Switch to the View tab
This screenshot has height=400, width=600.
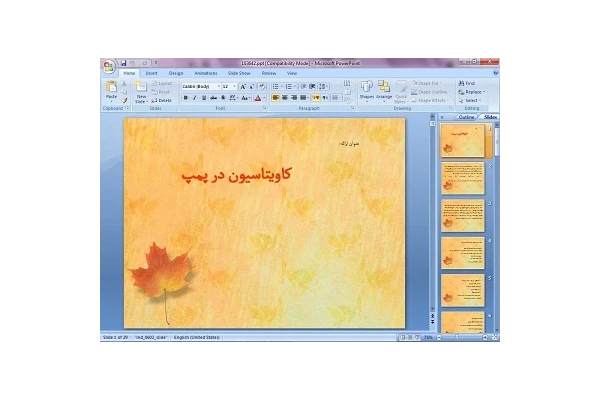coord(292,73)
